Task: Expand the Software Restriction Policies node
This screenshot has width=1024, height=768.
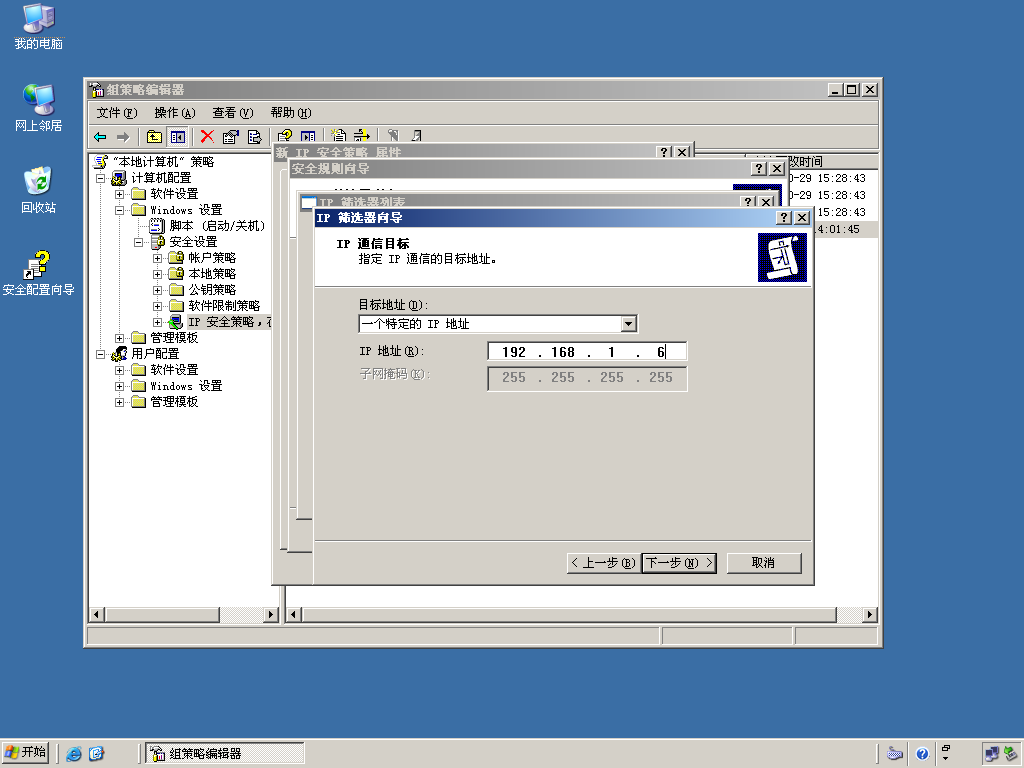Action: point(157,306)
